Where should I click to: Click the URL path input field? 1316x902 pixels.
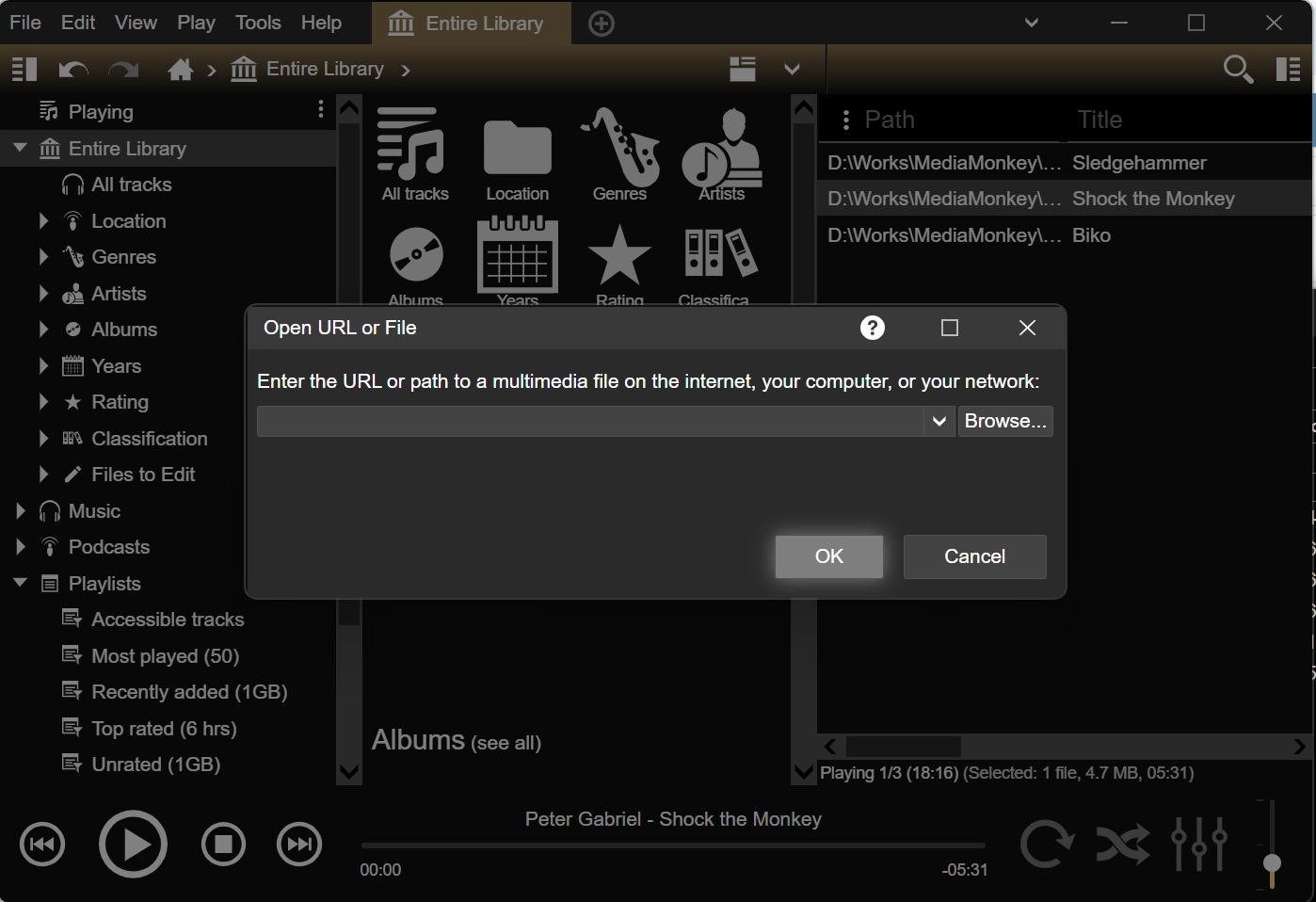click(x=589, y=422)
